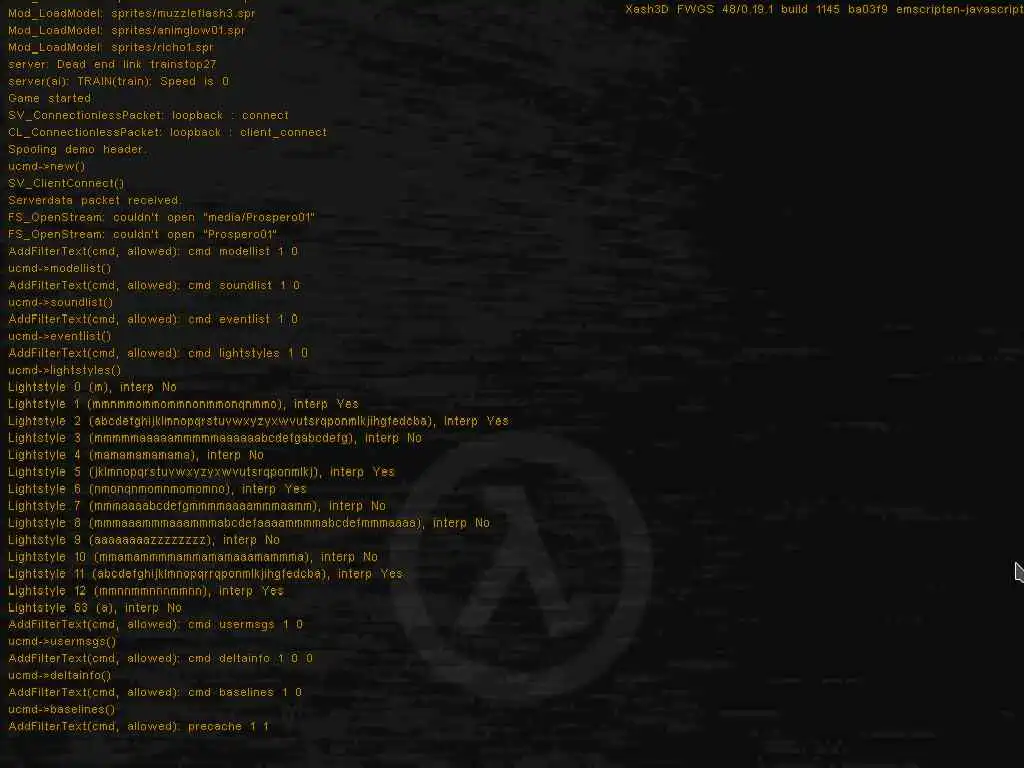Click the 'ucmd->modellist()' line
Viewport: 1024px width, 768px height.
[59, 268]
